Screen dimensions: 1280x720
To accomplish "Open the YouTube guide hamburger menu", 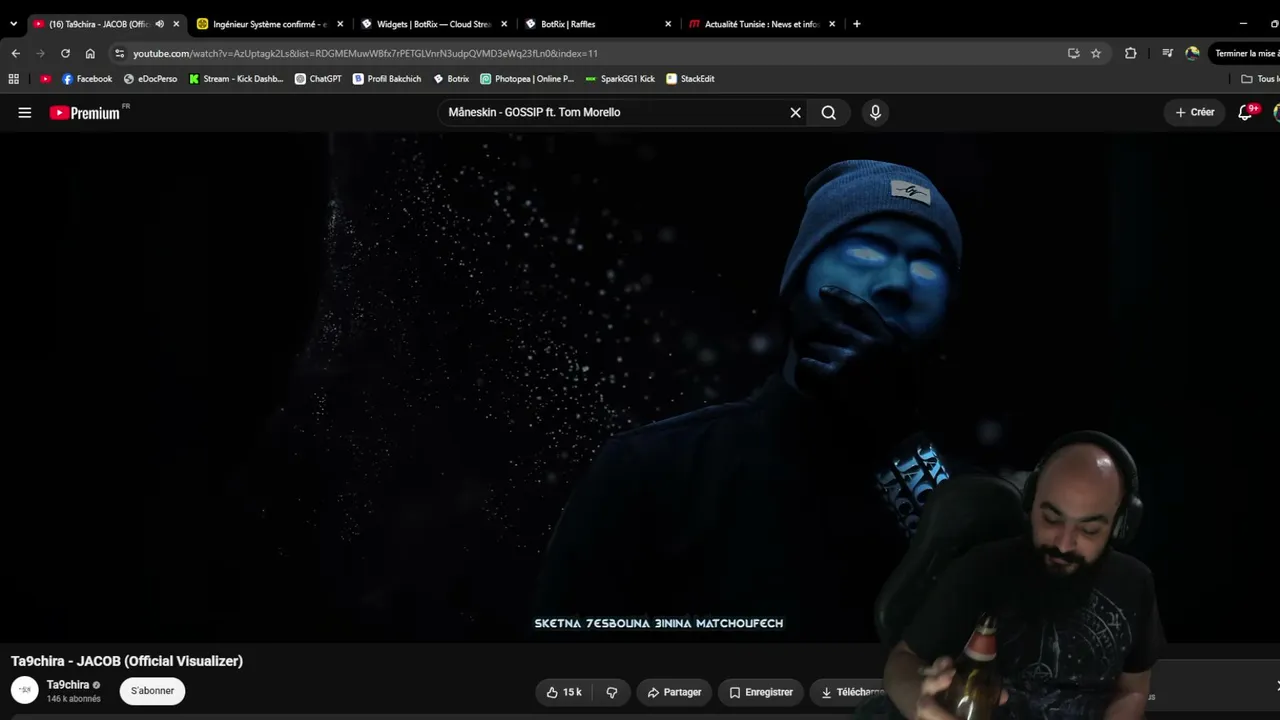I will [x=25, y=113].
